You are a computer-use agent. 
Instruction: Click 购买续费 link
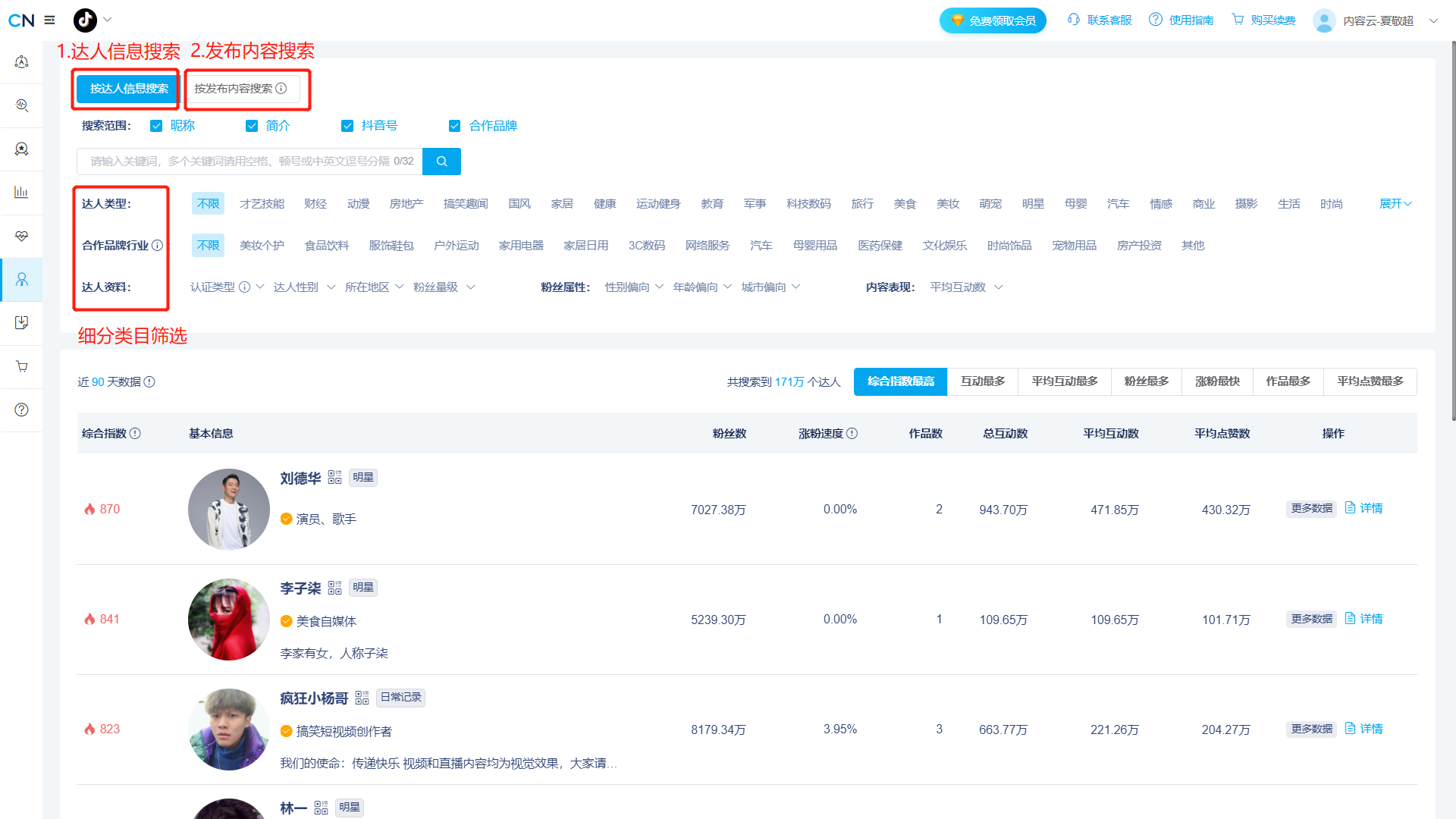click(x=1263, y=20)
